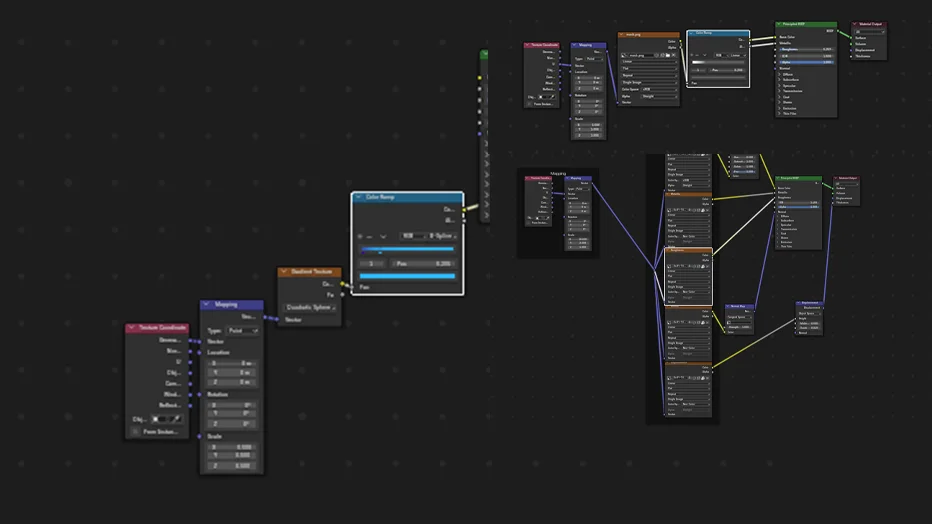Open Object Space dropdown in Displacement node
Image resolution: width=932 pixels, height=524 pixels.
click(x=810, y=314)
